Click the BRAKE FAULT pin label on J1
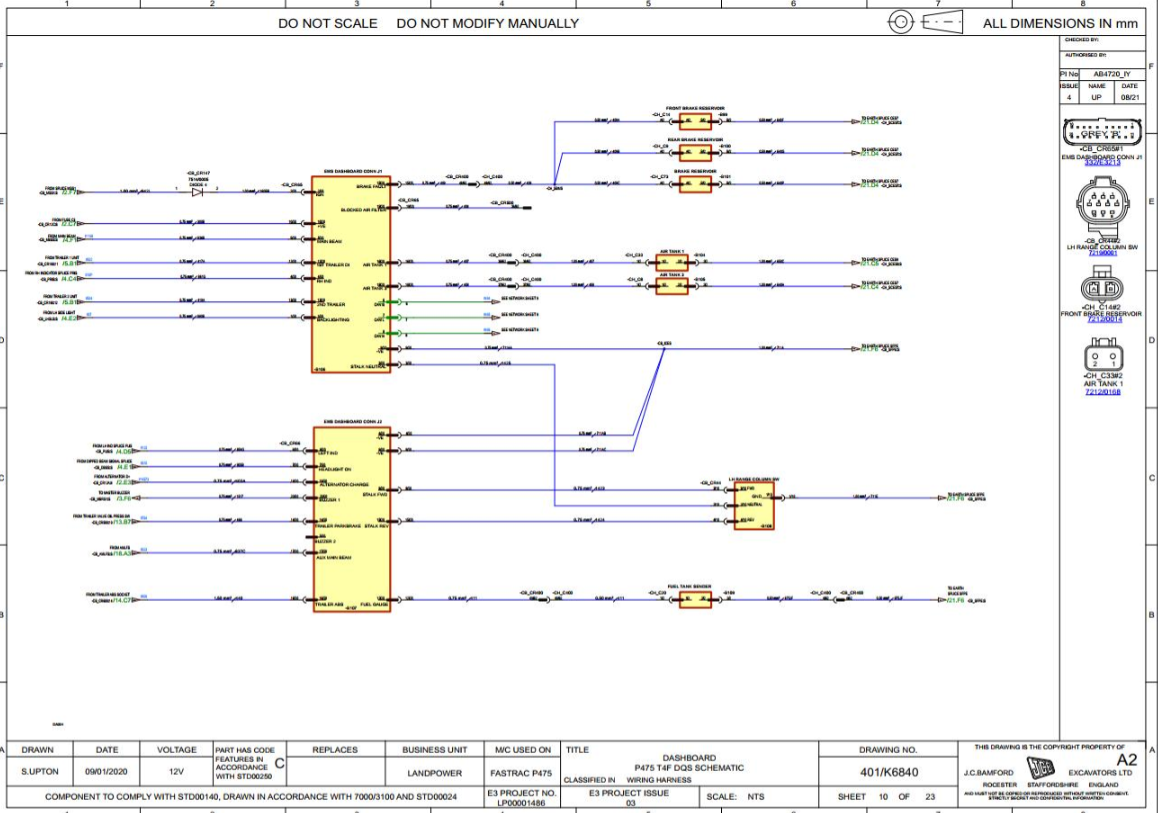Screen dimensions: 1158x813 coord(371,187)
